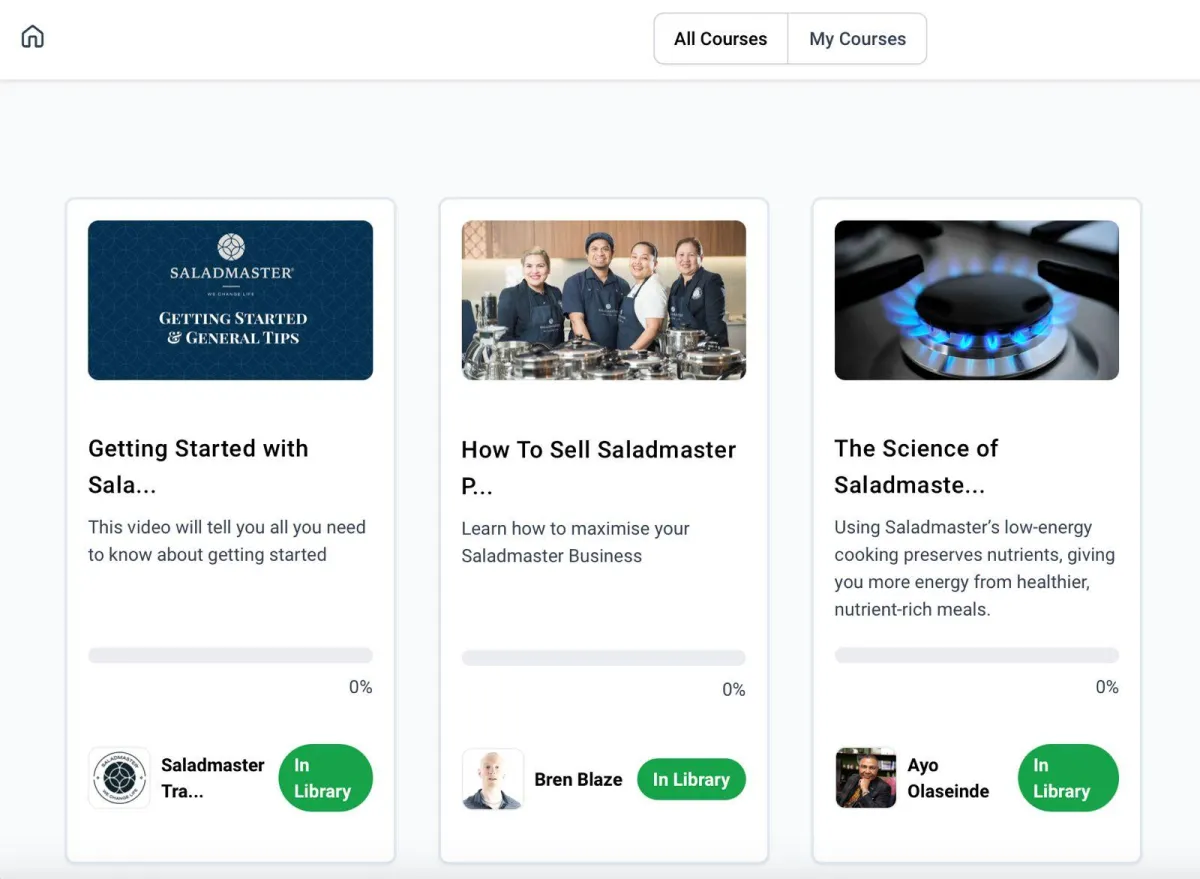Click the Saladmaster Training logo avatar
Screen dimensions: 1200x879
(x=119, y=778)
